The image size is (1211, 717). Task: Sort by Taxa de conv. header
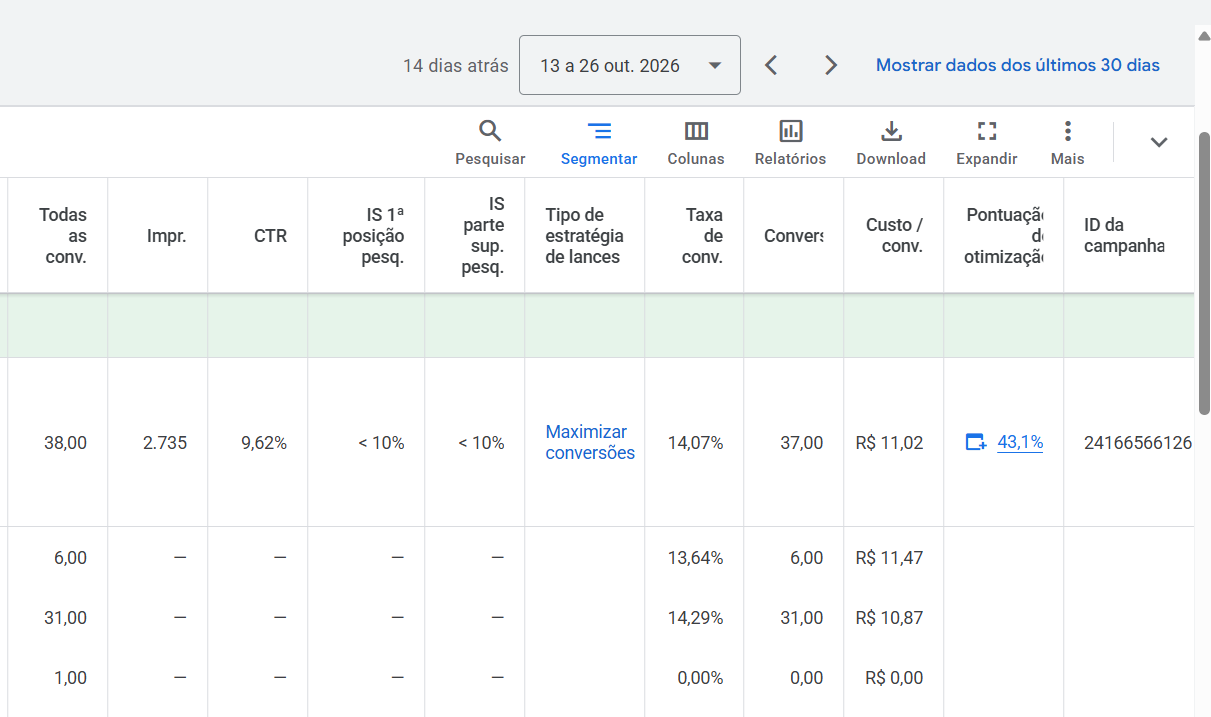(x=702, y=236)
